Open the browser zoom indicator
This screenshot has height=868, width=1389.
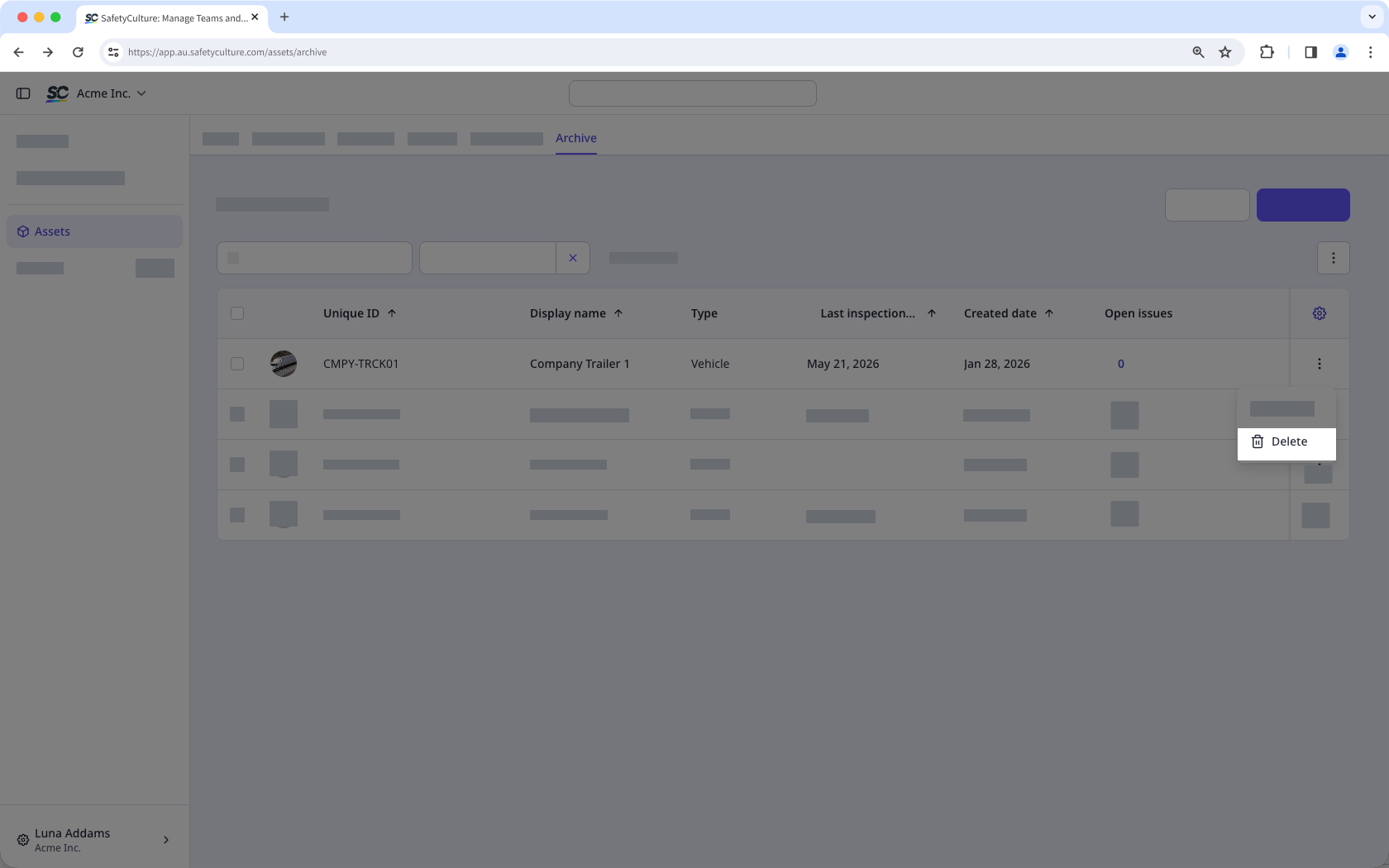[x=1198, y=52]
